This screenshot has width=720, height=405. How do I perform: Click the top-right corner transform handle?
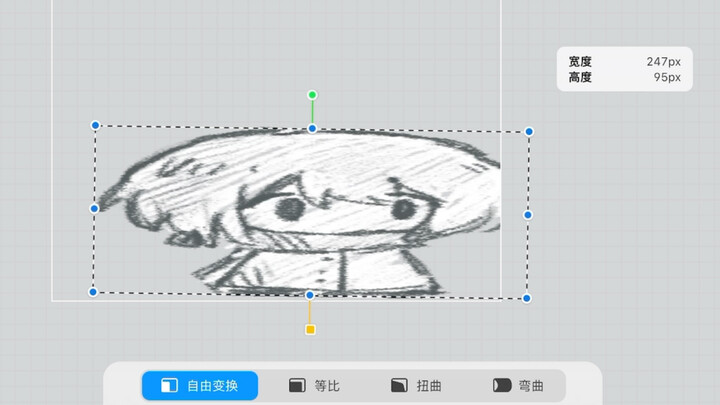(529, 131)
